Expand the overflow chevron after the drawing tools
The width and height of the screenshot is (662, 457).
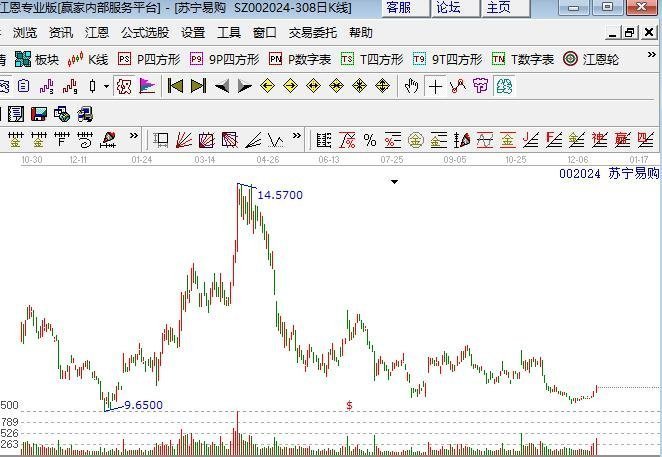click(297, 136)
